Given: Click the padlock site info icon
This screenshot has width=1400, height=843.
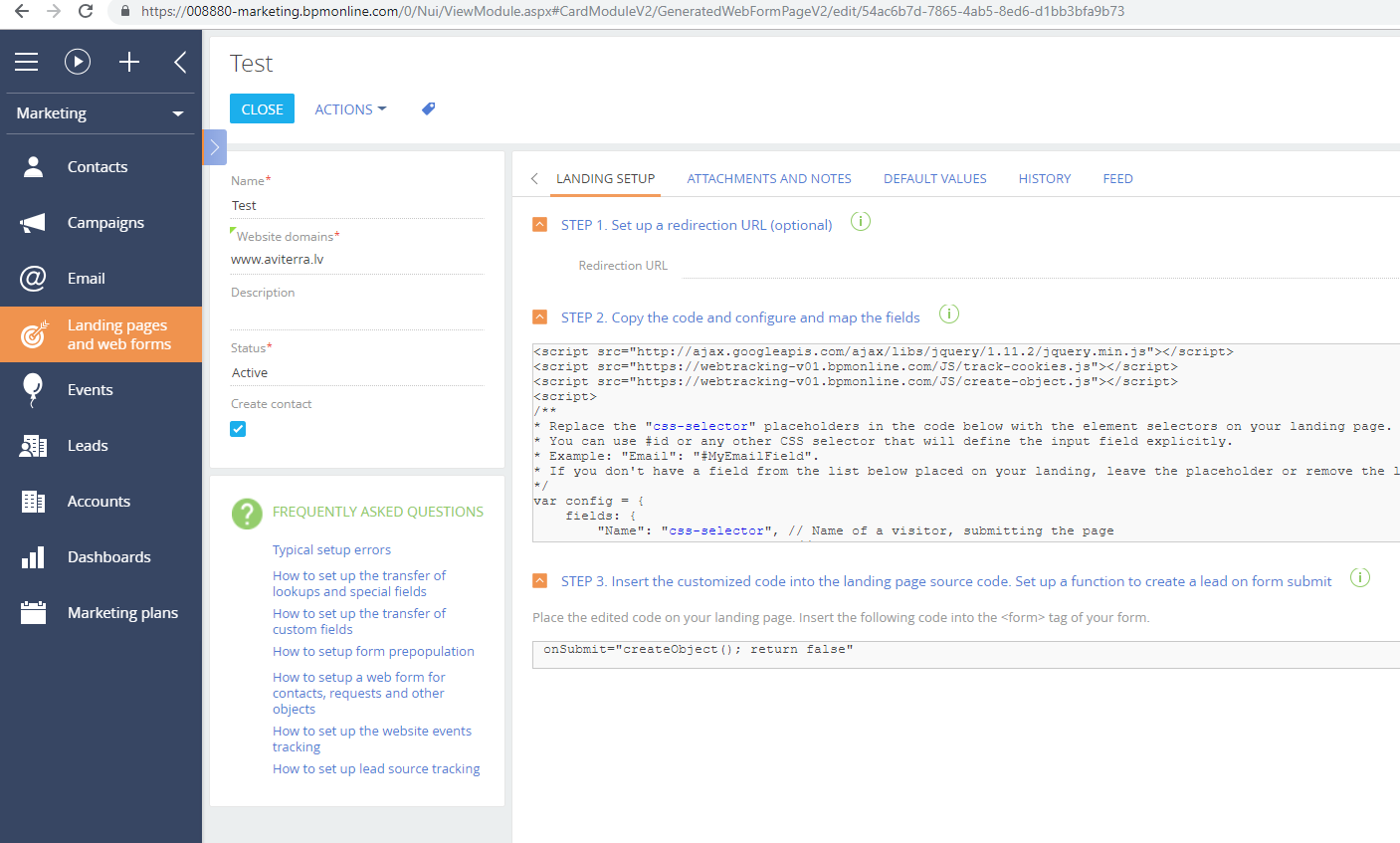Looking at the screenshot, I should pos(125,11).
